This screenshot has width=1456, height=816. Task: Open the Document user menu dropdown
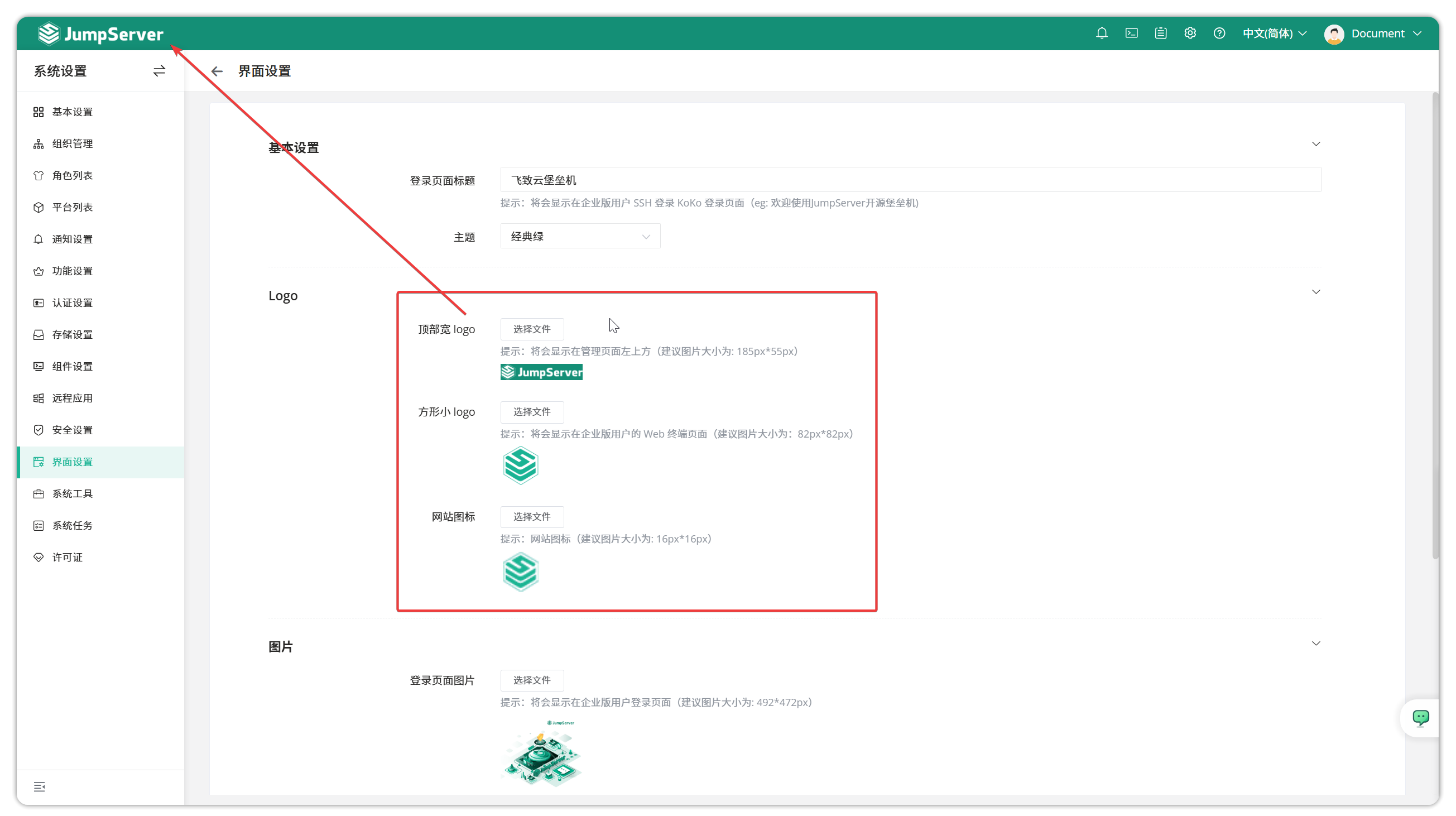click(x=1385, y=33)
